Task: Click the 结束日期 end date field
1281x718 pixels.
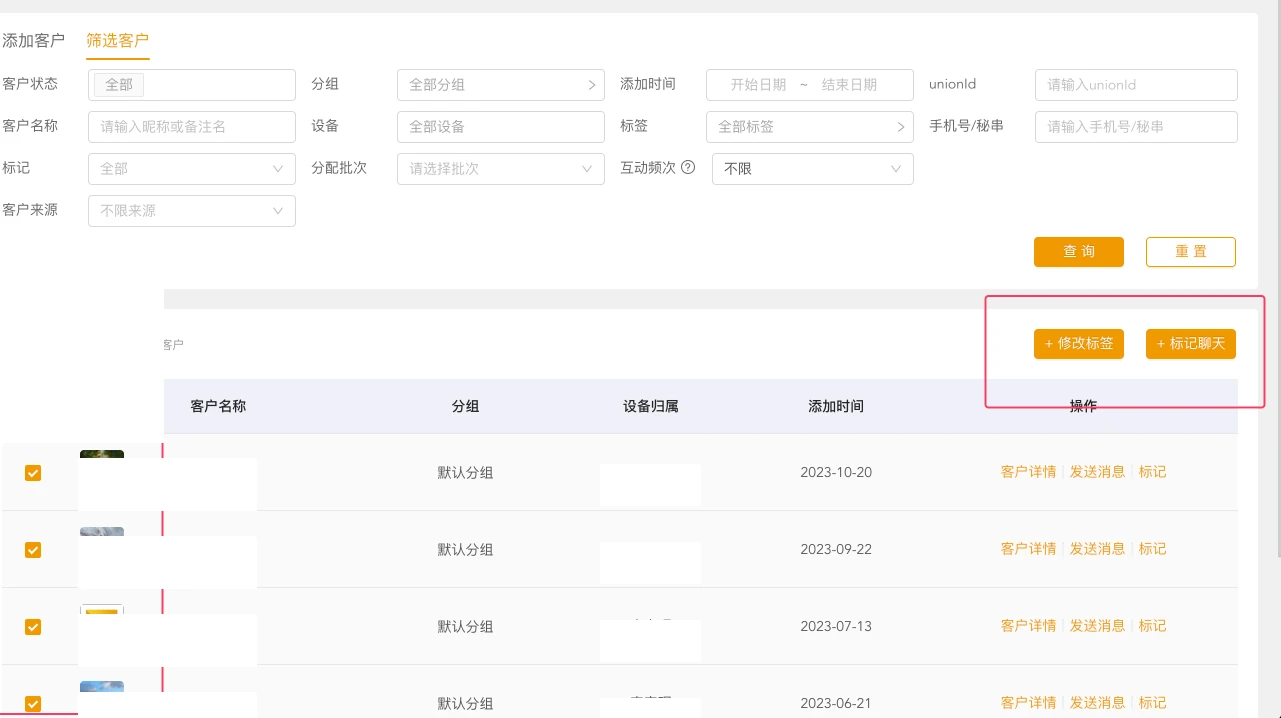Action: click(x=849, y=85)
